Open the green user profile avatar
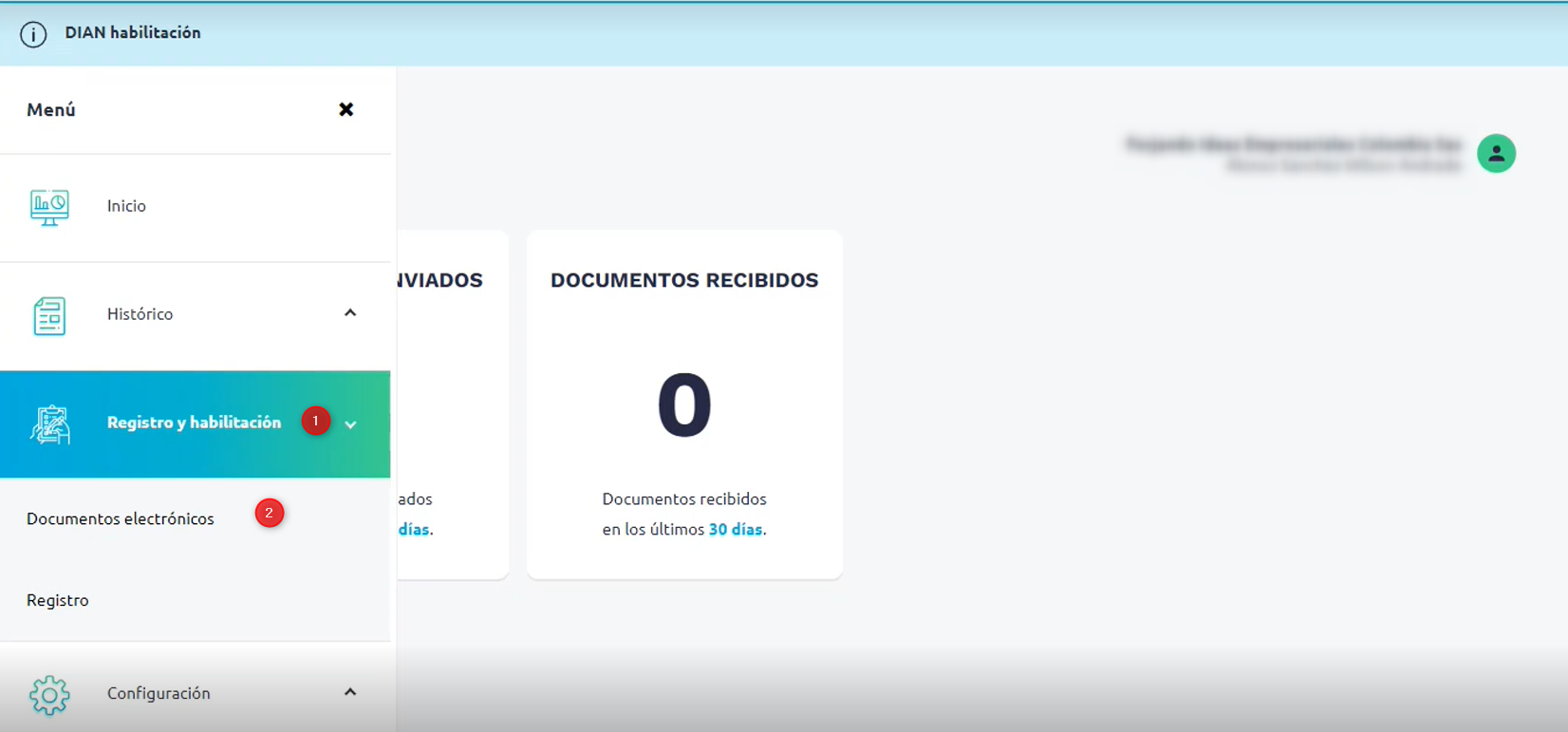The image size is (1568, 732). 1496,154
